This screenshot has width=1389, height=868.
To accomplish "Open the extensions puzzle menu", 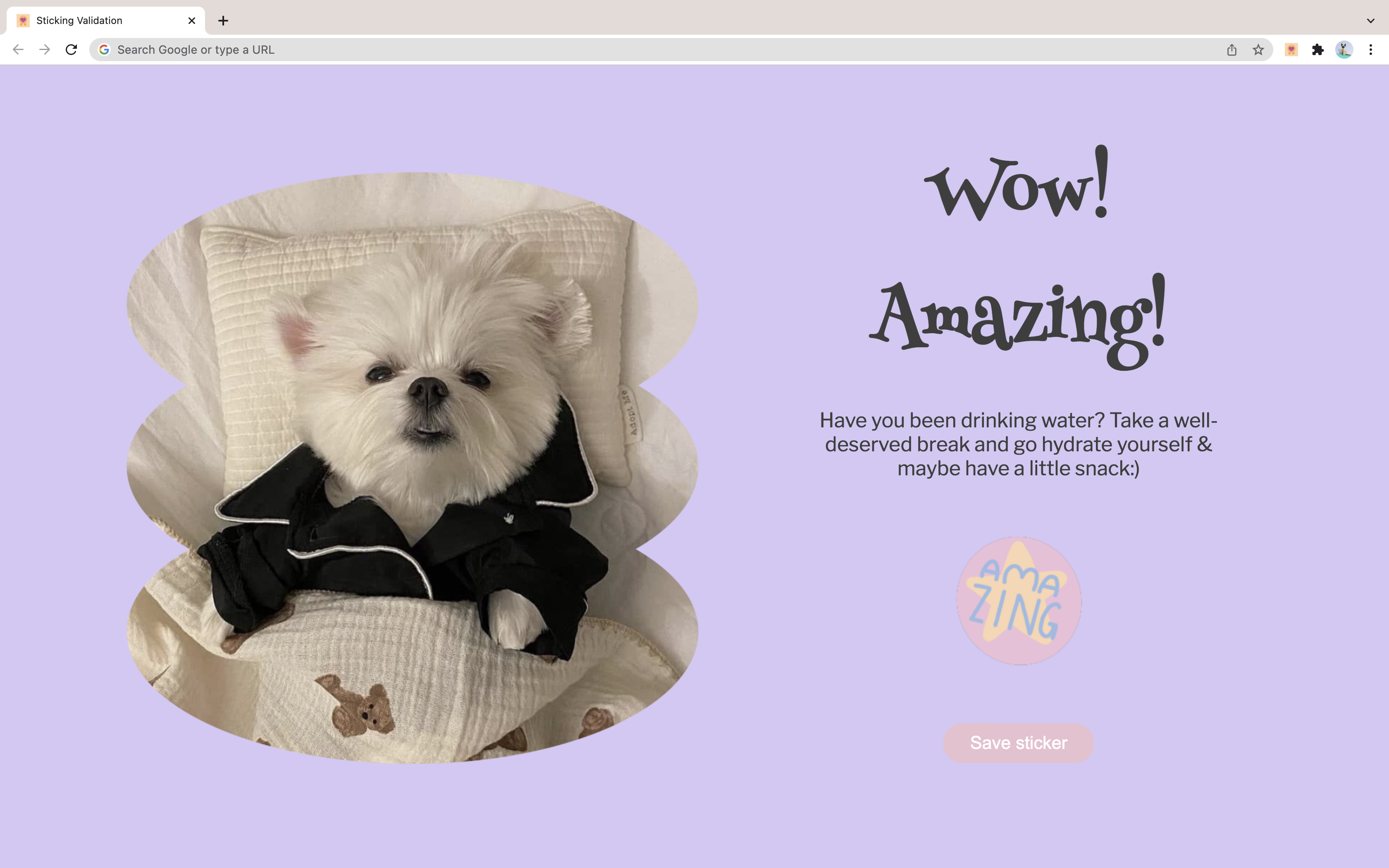I will (x=1318, y=50).
